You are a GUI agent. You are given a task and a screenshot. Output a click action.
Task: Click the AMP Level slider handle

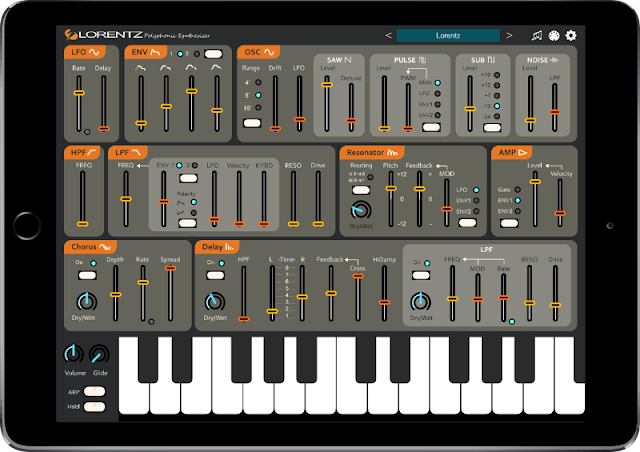point(535,182)
